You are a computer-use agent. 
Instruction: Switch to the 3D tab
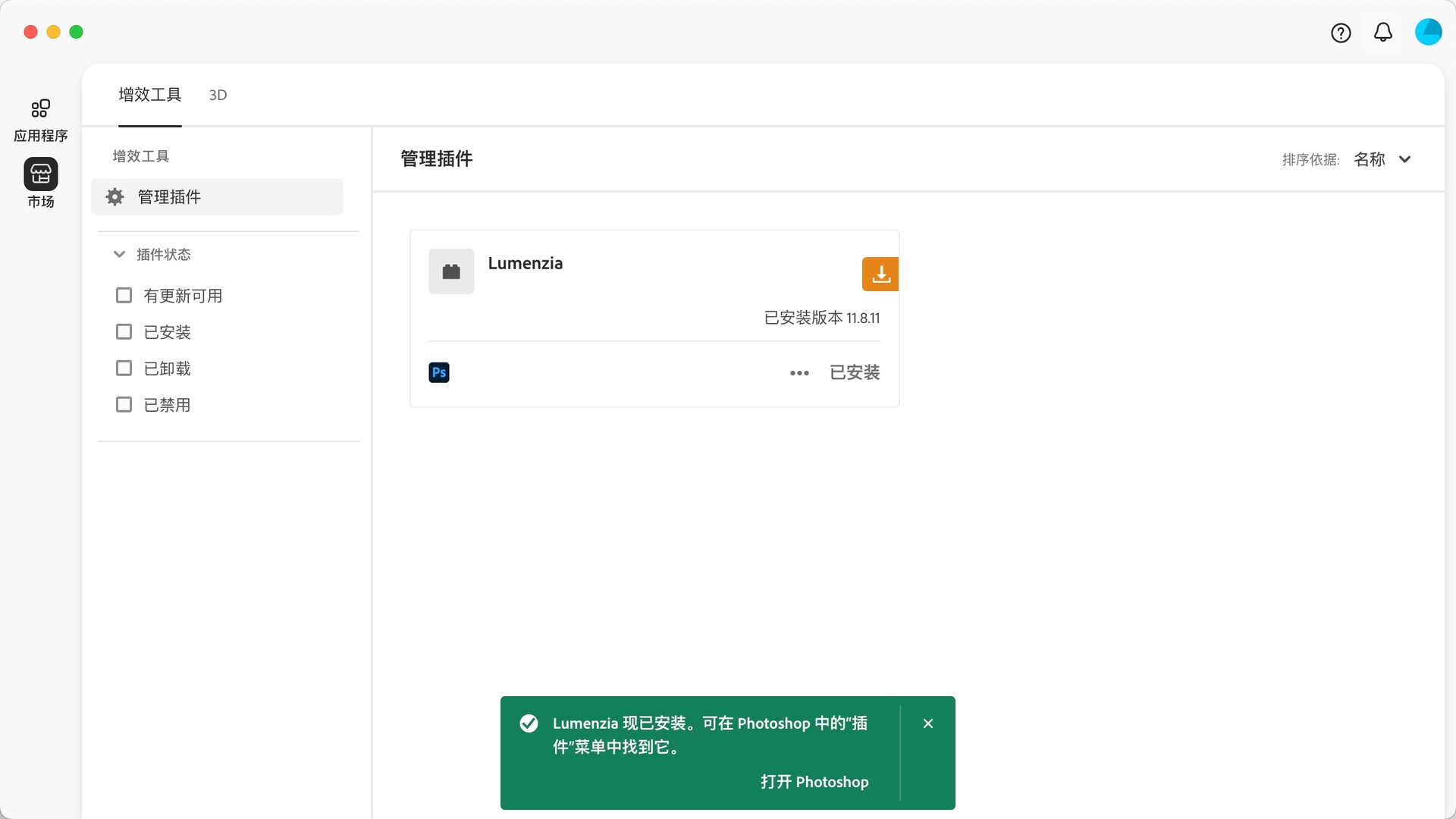tap(218, 96)
